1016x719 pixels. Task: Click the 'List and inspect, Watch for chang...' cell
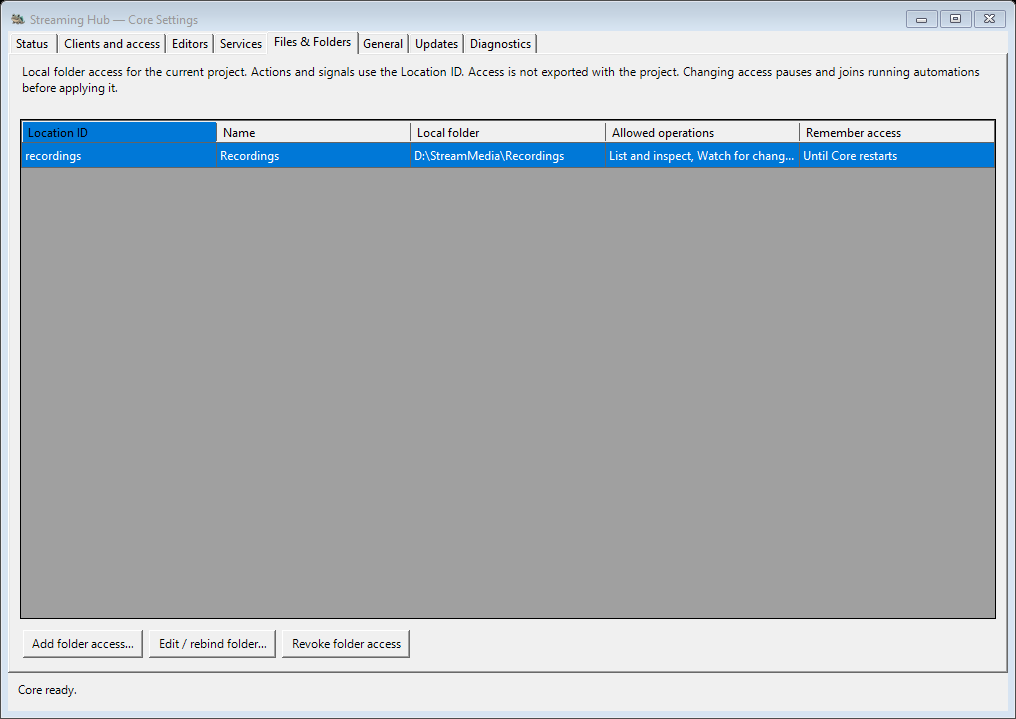coord(702,156)
